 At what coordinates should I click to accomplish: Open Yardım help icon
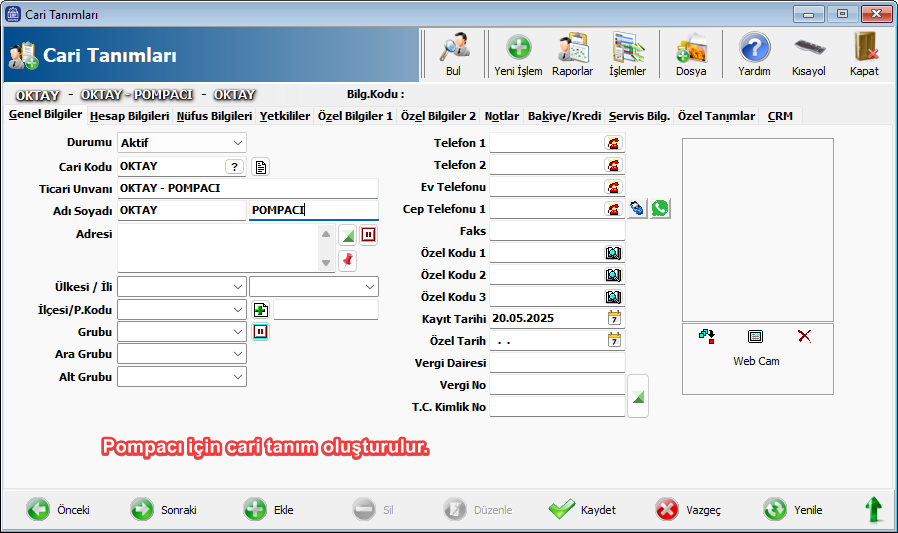754,54
